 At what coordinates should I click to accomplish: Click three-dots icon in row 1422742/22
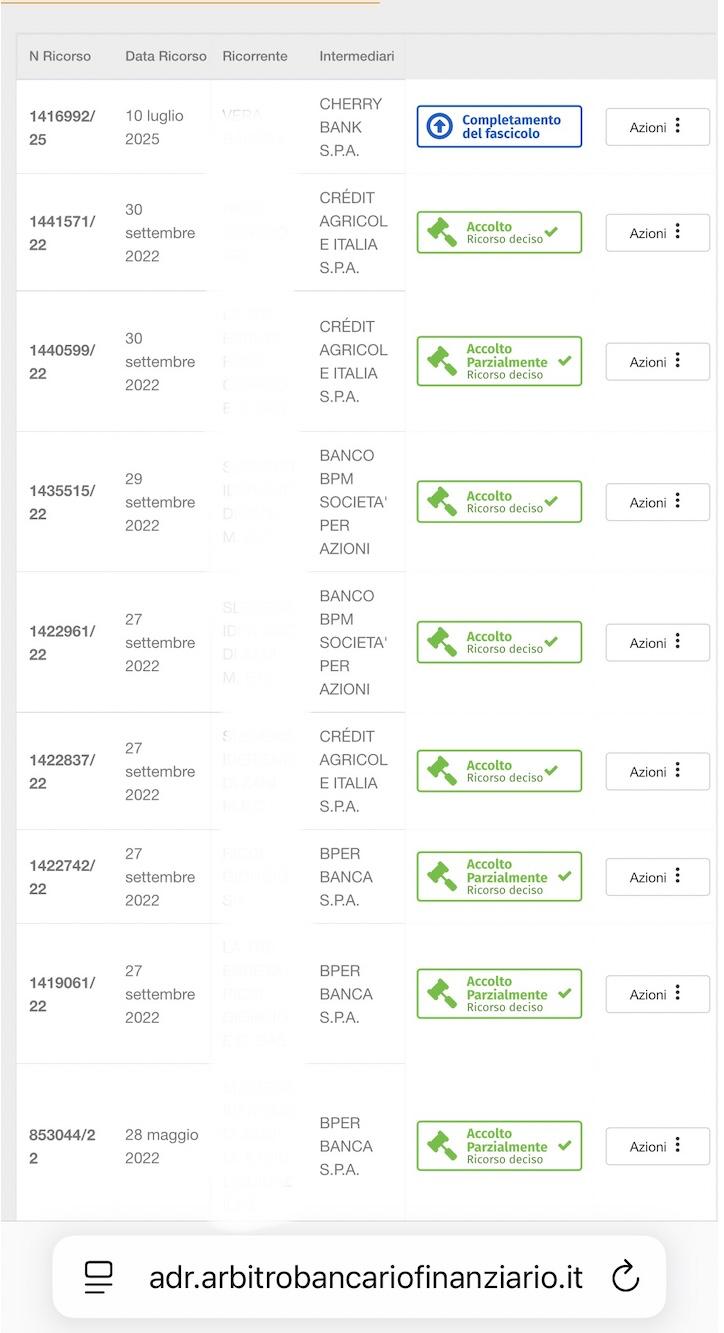pyautogui.click(x=677, y=876)
